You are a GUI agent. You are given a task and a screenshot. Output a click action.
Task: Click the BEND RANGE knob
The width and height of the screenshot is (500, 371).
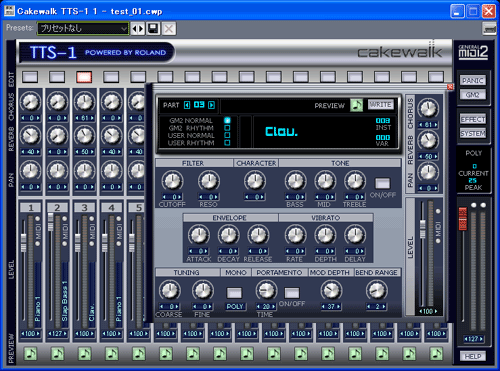click(376, 290)
